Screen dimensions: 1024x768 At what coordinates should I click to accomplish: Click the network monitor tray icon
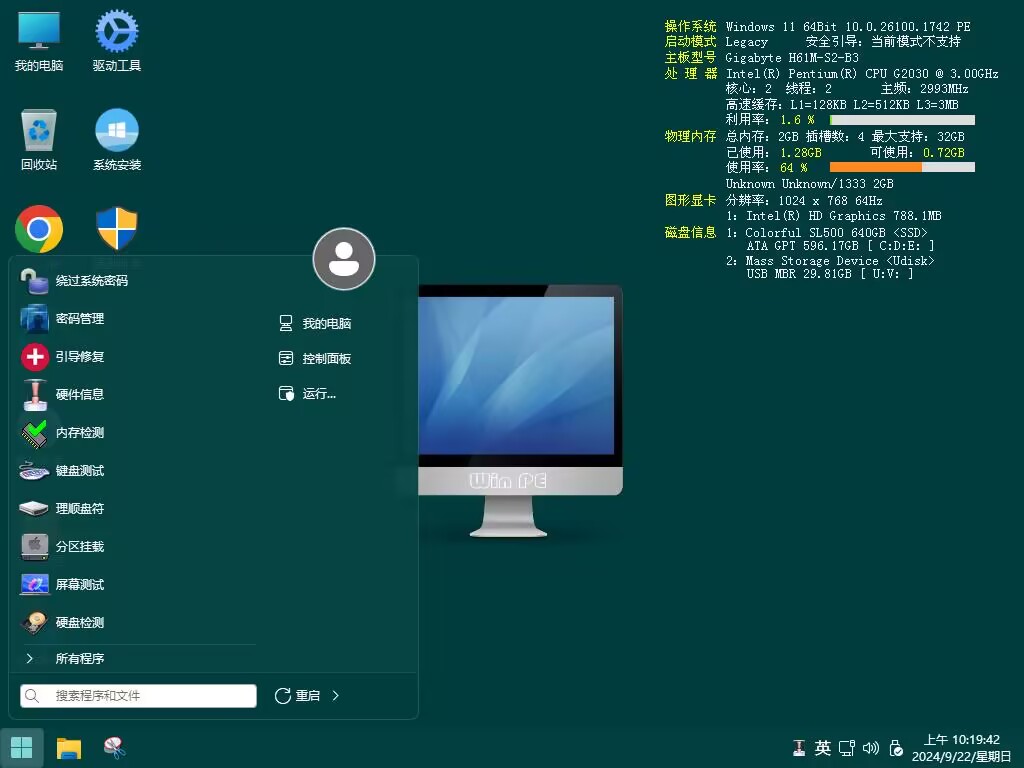point(847,748)
